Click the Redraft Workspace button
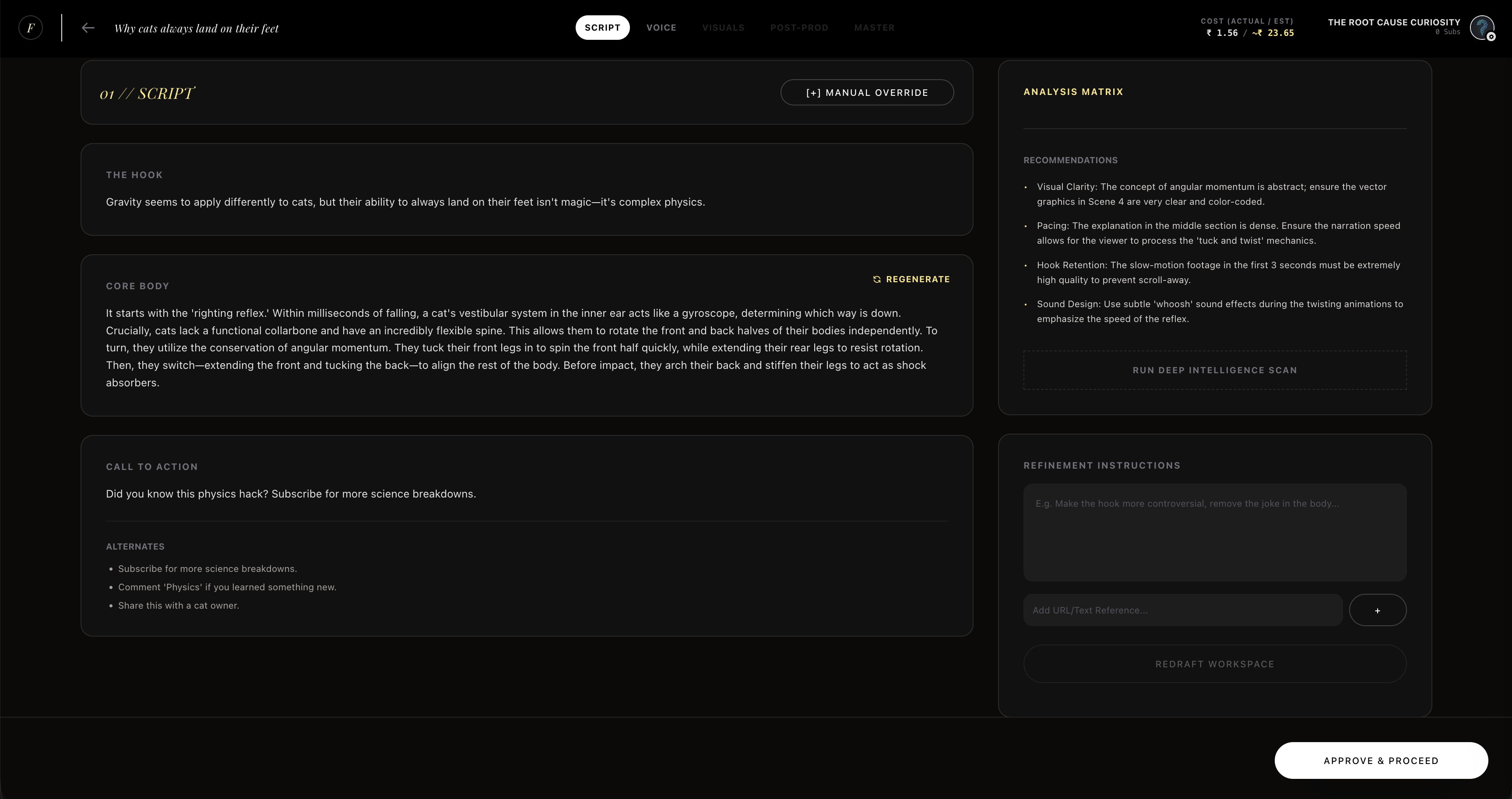Image resolution: width=1512 pixels, height=799 pixels. pos(1214,664)
